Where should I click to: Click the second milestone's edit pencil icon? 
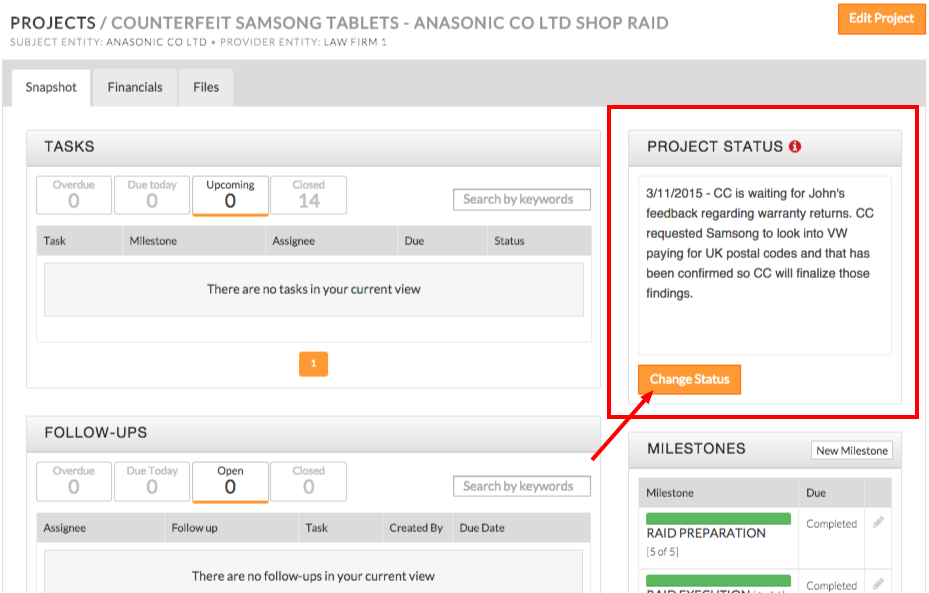tap(878, 584)
